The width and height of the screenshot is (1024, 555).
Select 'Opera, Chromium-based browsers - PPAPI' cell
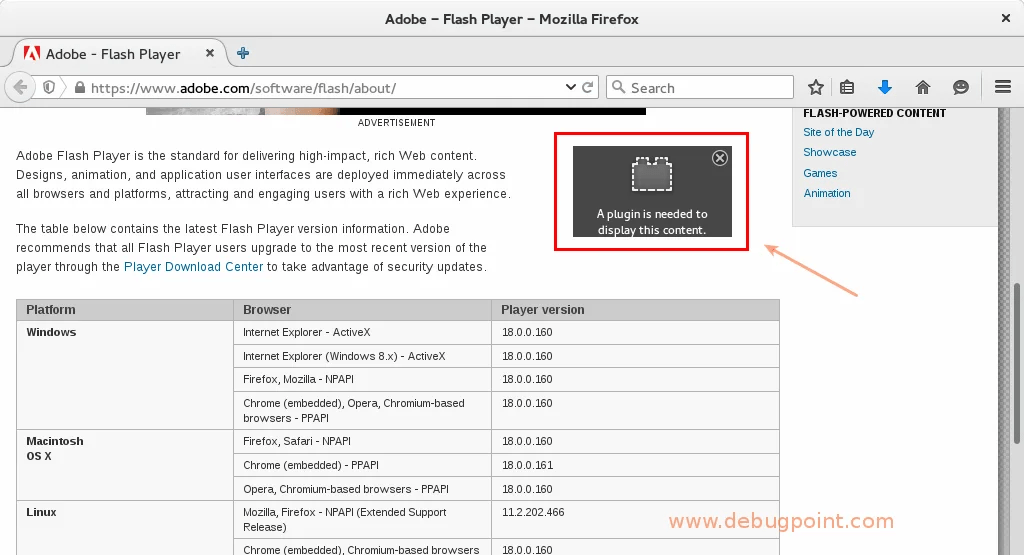(362, 489)
